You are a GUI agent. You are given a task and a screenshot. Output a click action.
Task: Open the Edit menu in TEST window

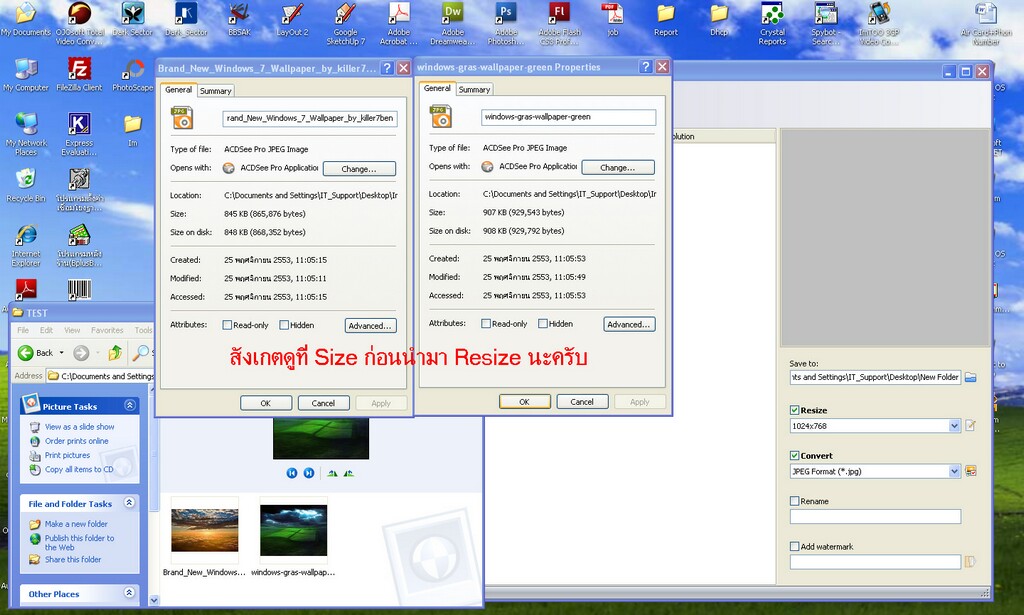[x=46, y=330]
